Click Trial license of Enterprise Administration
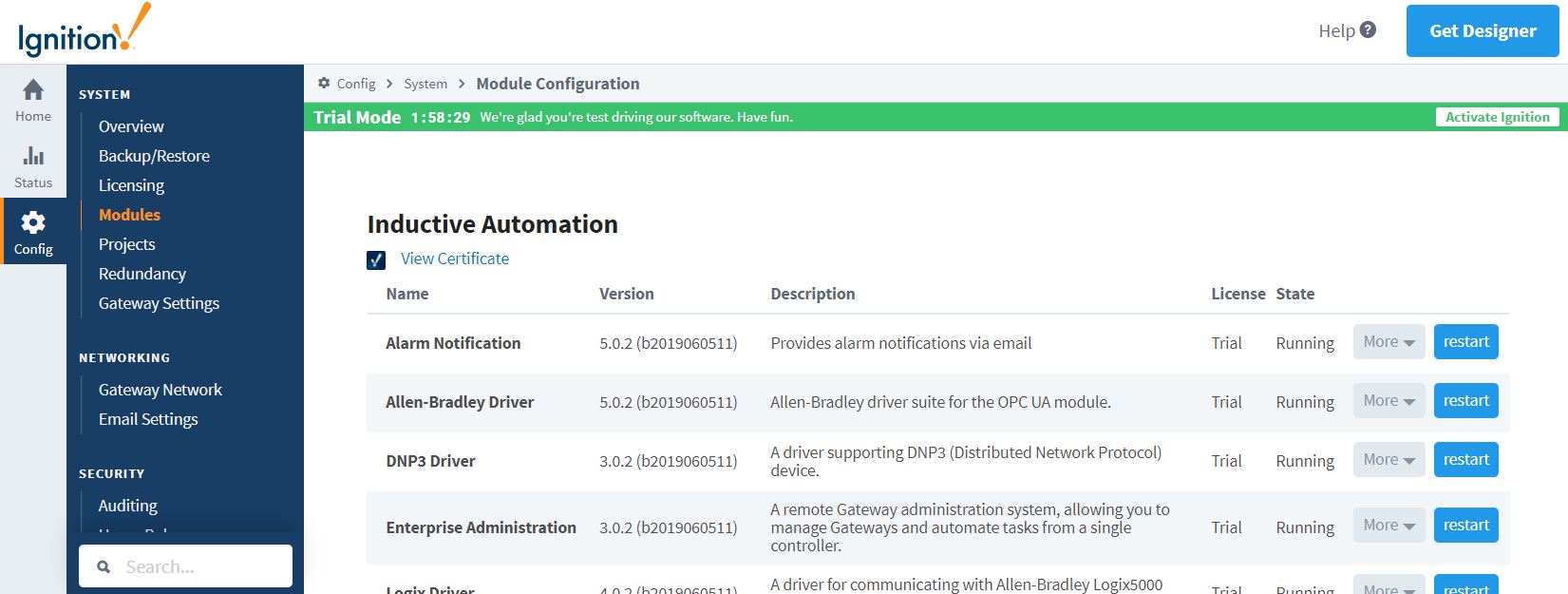1568x594 pixels. pos(1226,527)
